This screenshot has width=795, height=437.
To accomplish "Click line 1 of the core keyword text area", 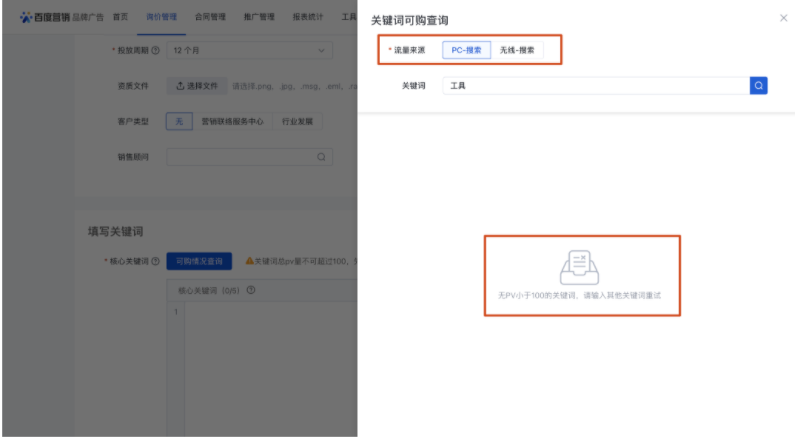I will [271, 311].
